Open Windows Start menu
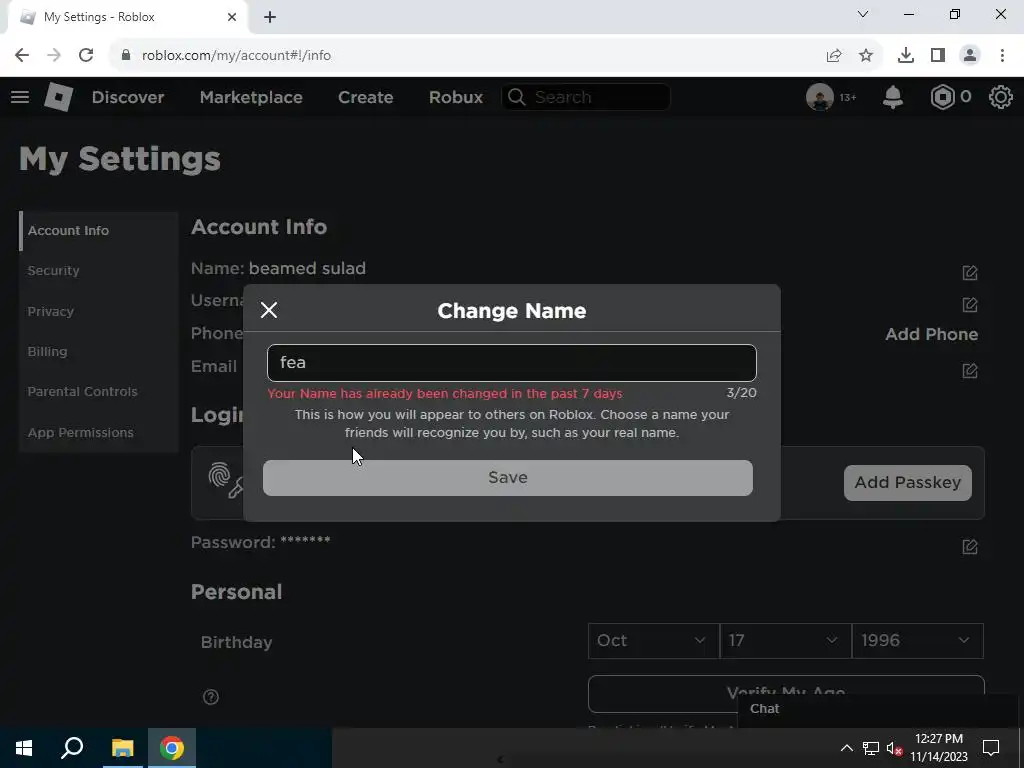Image resolution: width=1024 pixels, height=768 pixels. tap(24, 748)
